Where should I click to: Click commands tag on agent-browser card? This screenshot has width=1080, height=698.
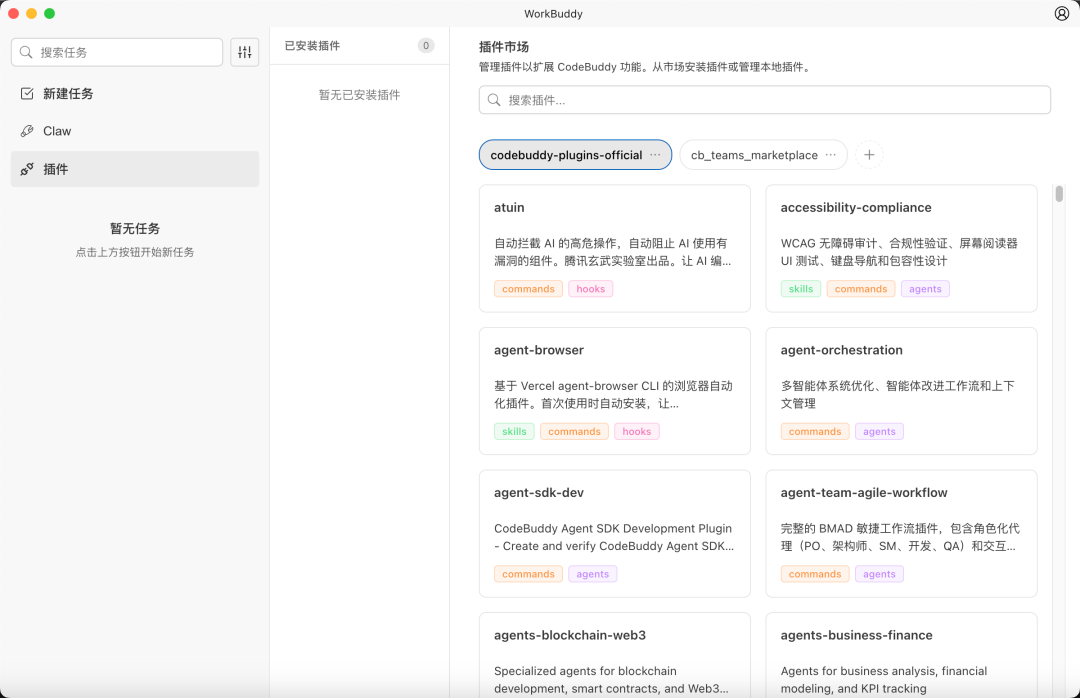point(574,431)
